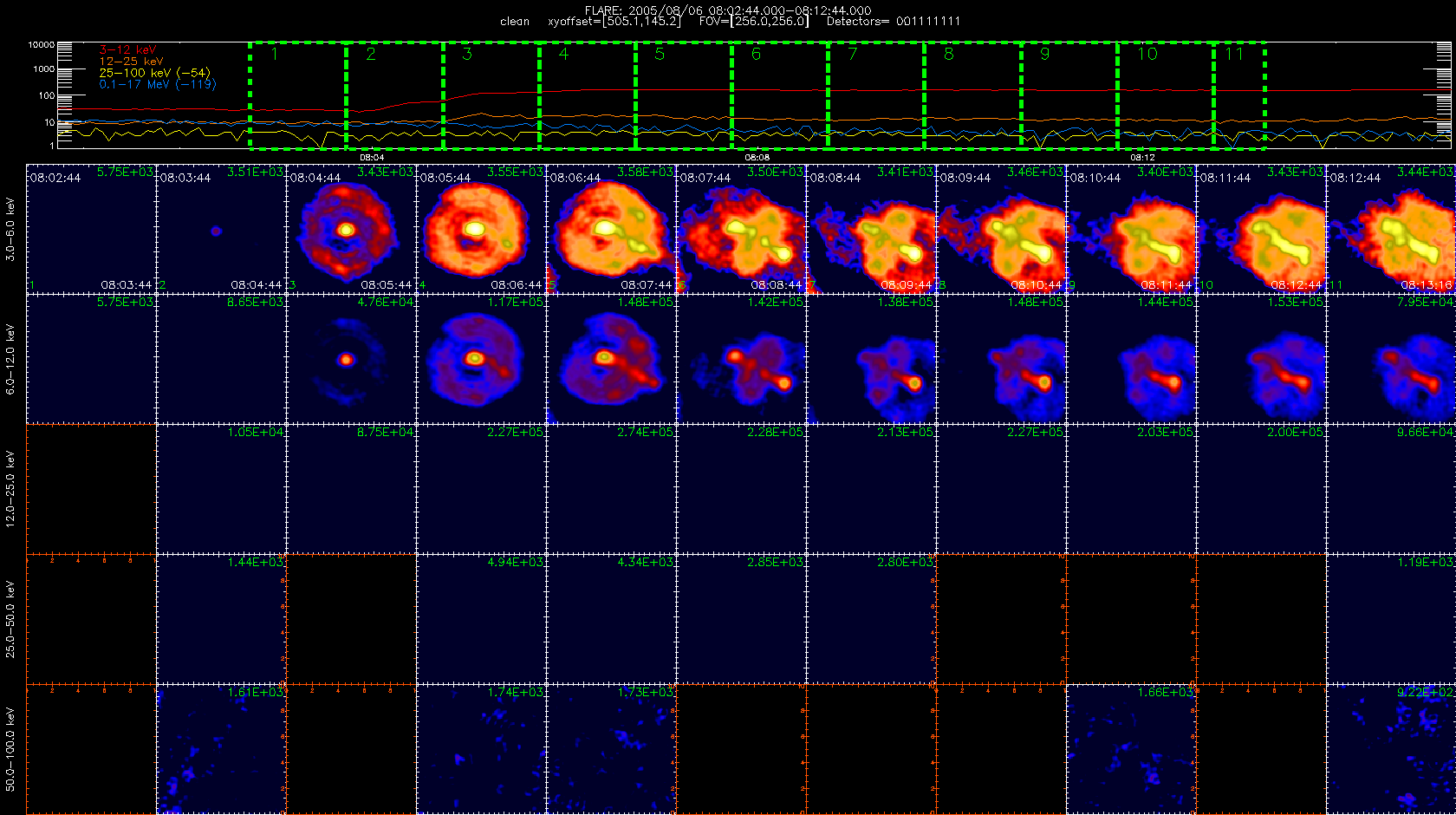The image size is (1456, 815).
Task: Open the 3.0-6.0 keV image at 08:10:44
Action: coord(1131,229)
